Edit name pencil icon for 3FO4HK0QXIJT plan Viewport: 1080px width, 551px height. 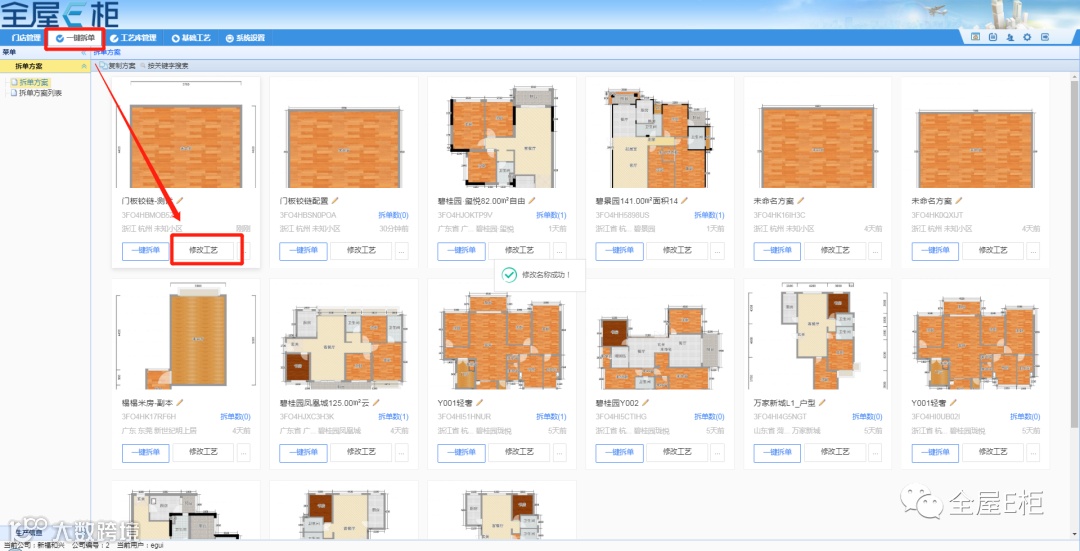tap(958, 200)
